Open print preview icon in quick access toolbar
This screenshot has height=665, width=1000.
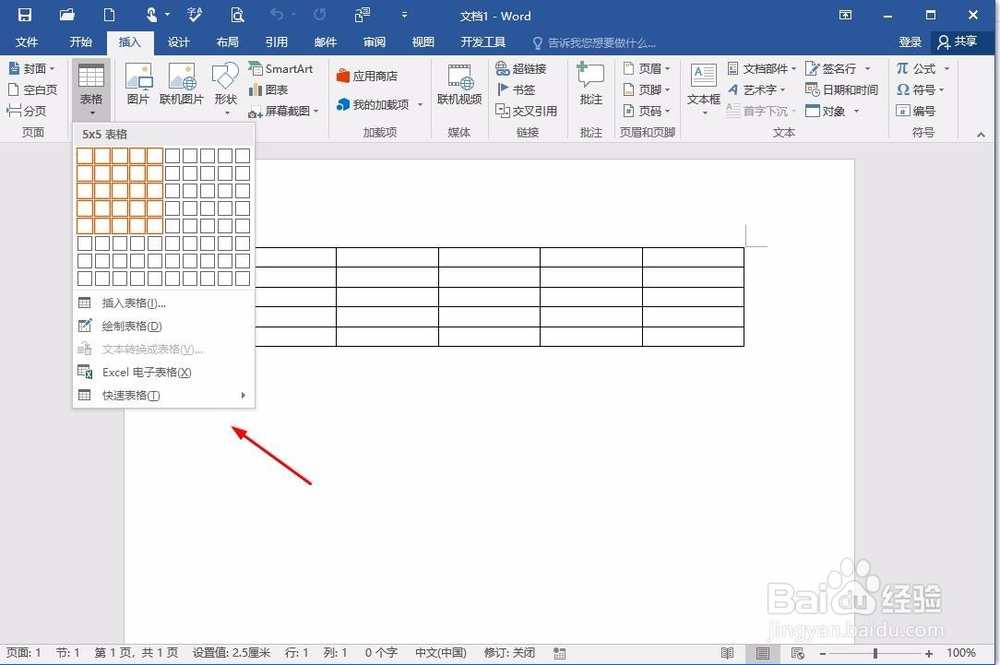pos(237,15)
